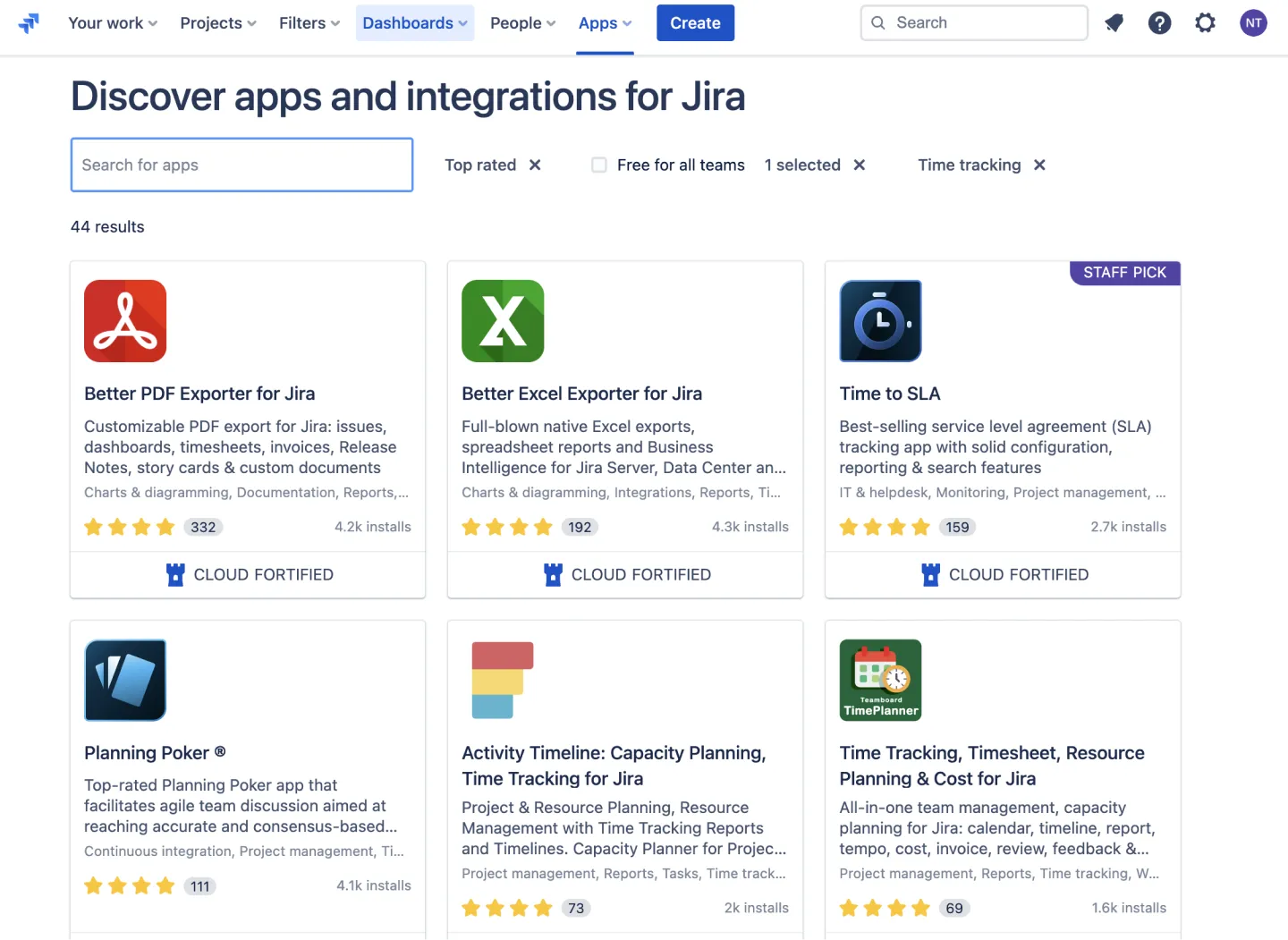The image size is (1288, 940).
Task: Open the People menu
Action: click(x=522, y=22)
